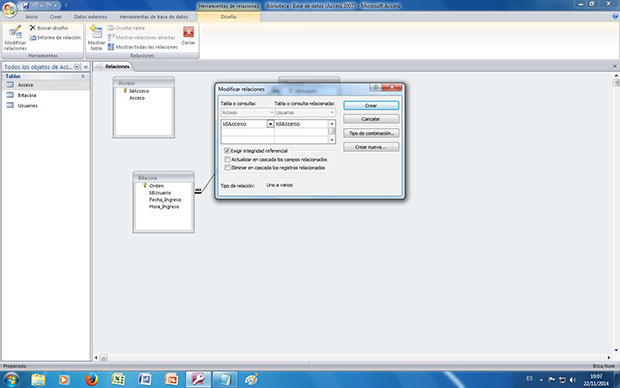Open the Todos los objetos de Access dropdown
This screenshot has width=620, height=388.
click(77, 67)
